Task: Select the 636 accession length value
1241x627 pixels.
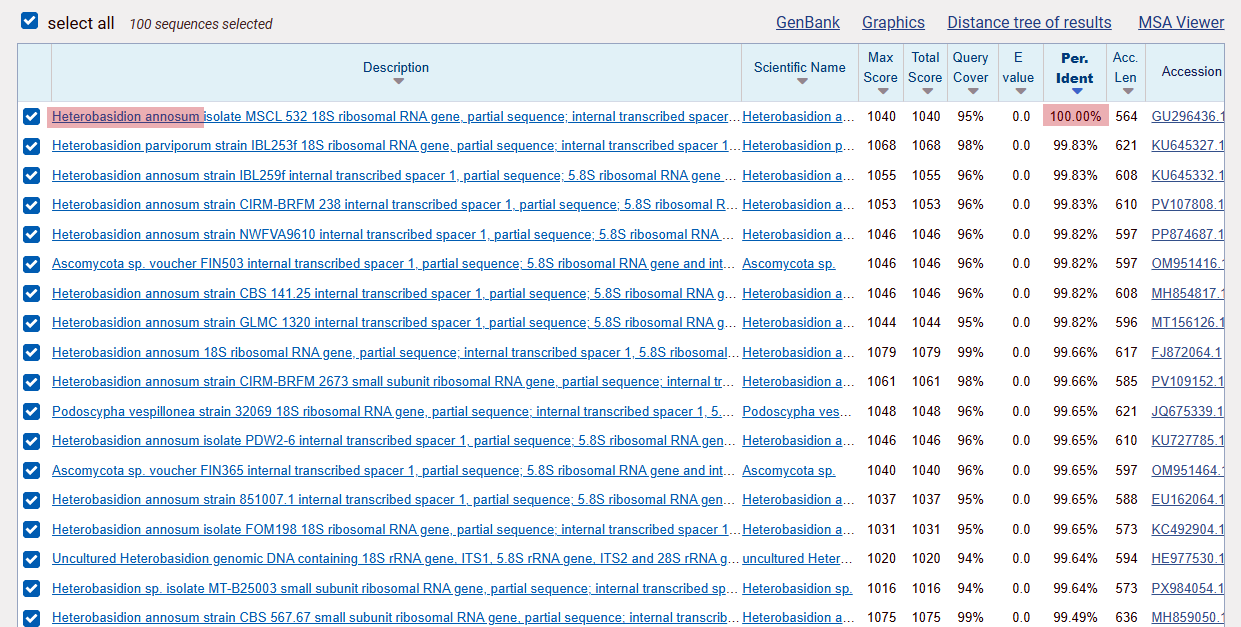Action: point(1126,618)
